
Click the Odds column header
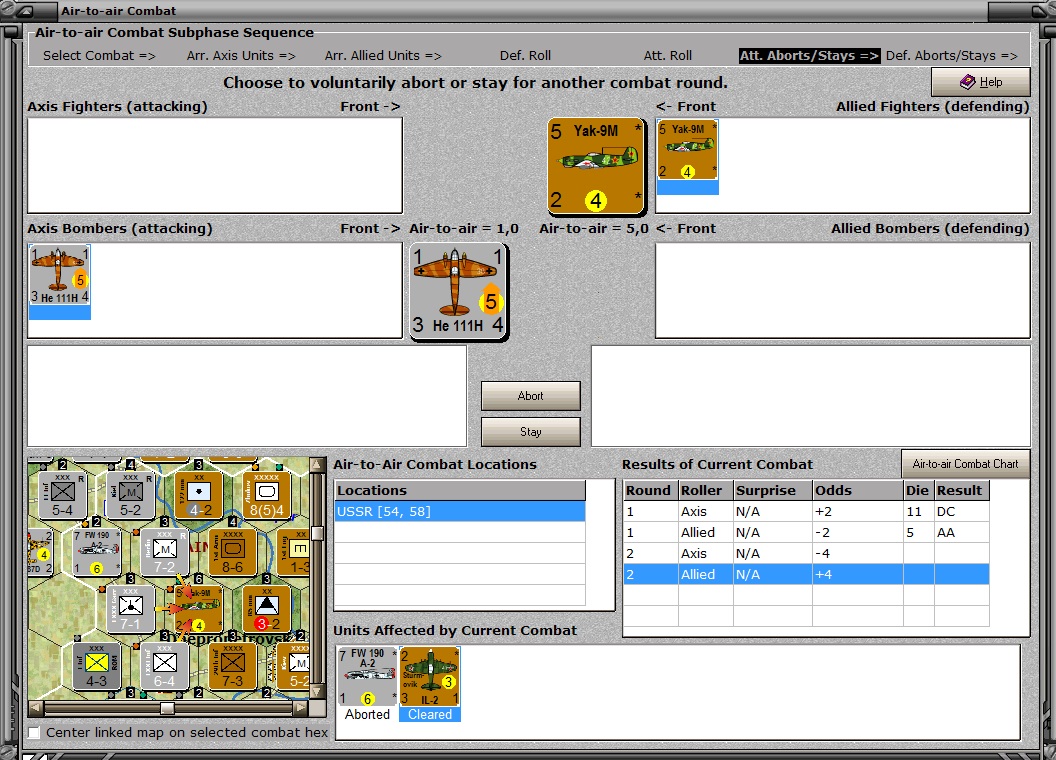(x=857, y=490)
